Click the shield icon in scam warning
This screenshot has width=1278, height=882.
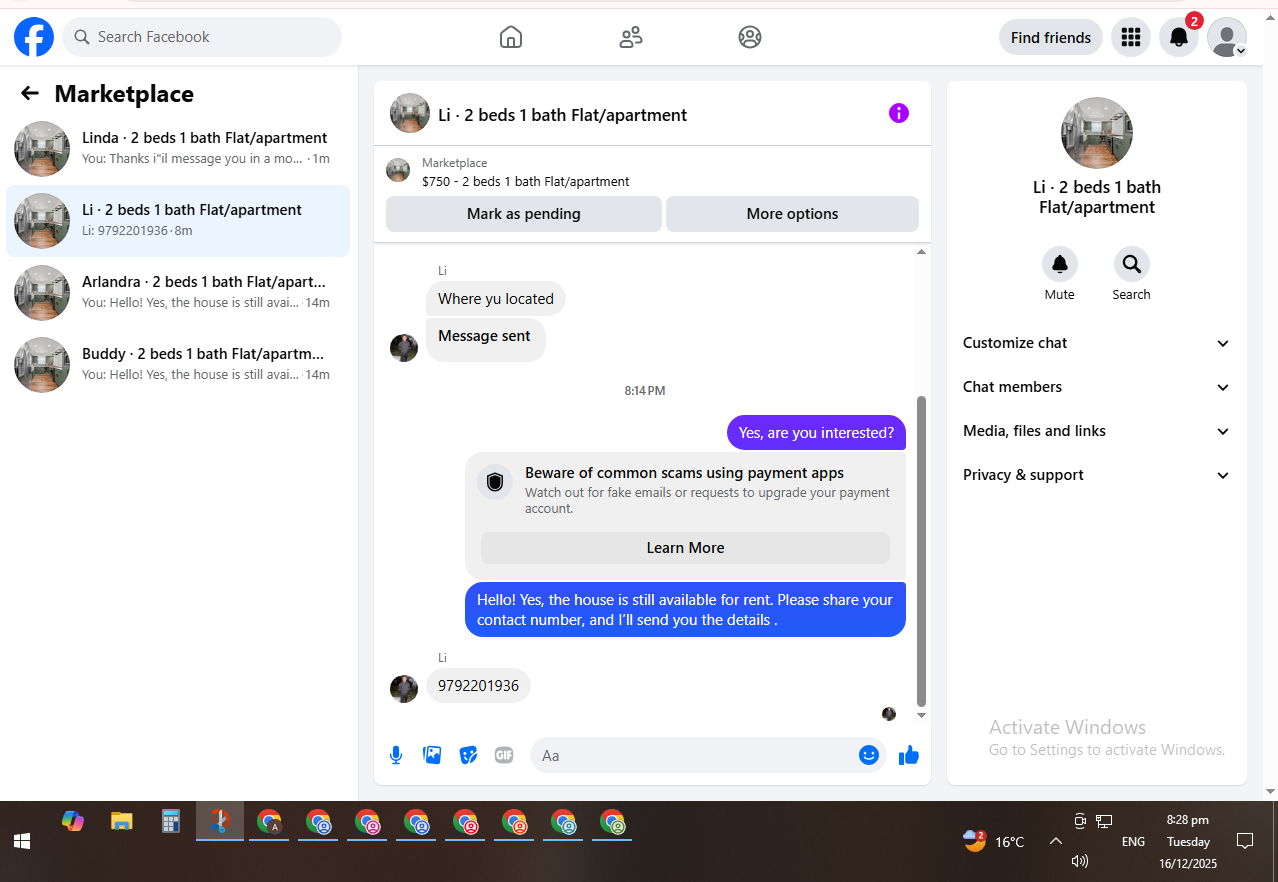(495, 482)
